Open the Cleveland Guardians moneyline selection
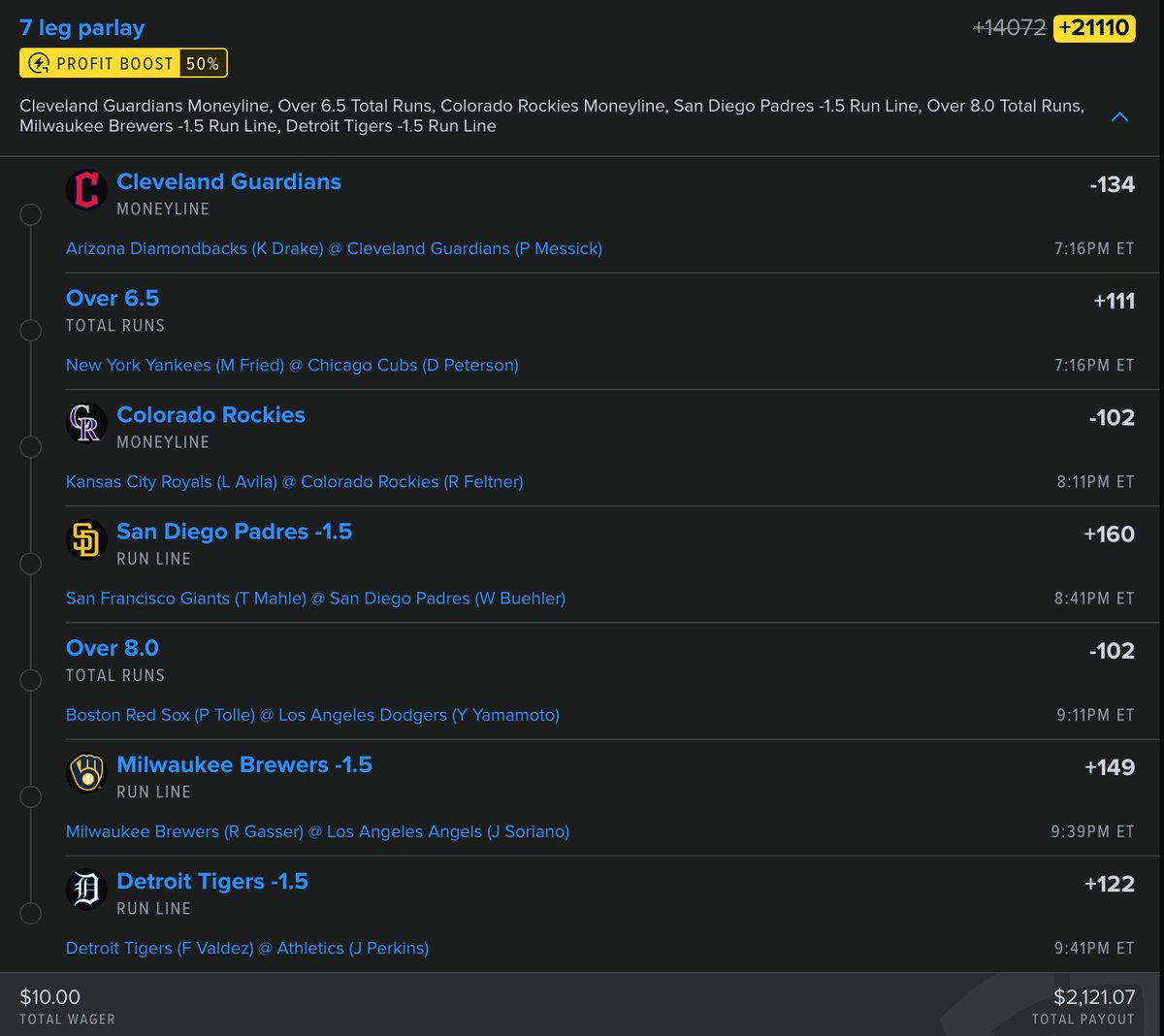The width and height of the screenshot is (1164, 1036). click(229, 181)
